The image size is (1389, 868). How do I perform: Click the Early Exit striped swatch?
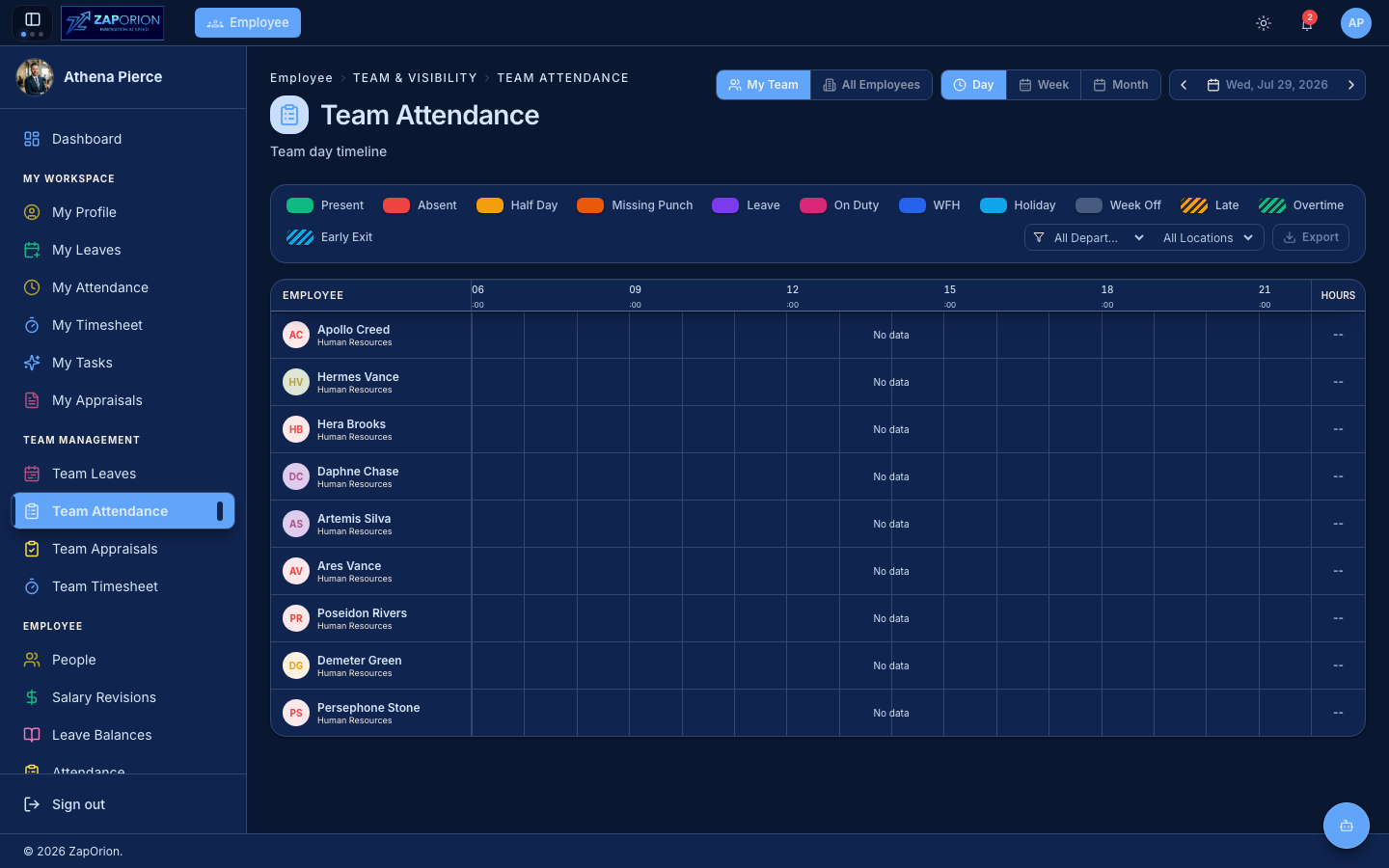tap(300, 237)
